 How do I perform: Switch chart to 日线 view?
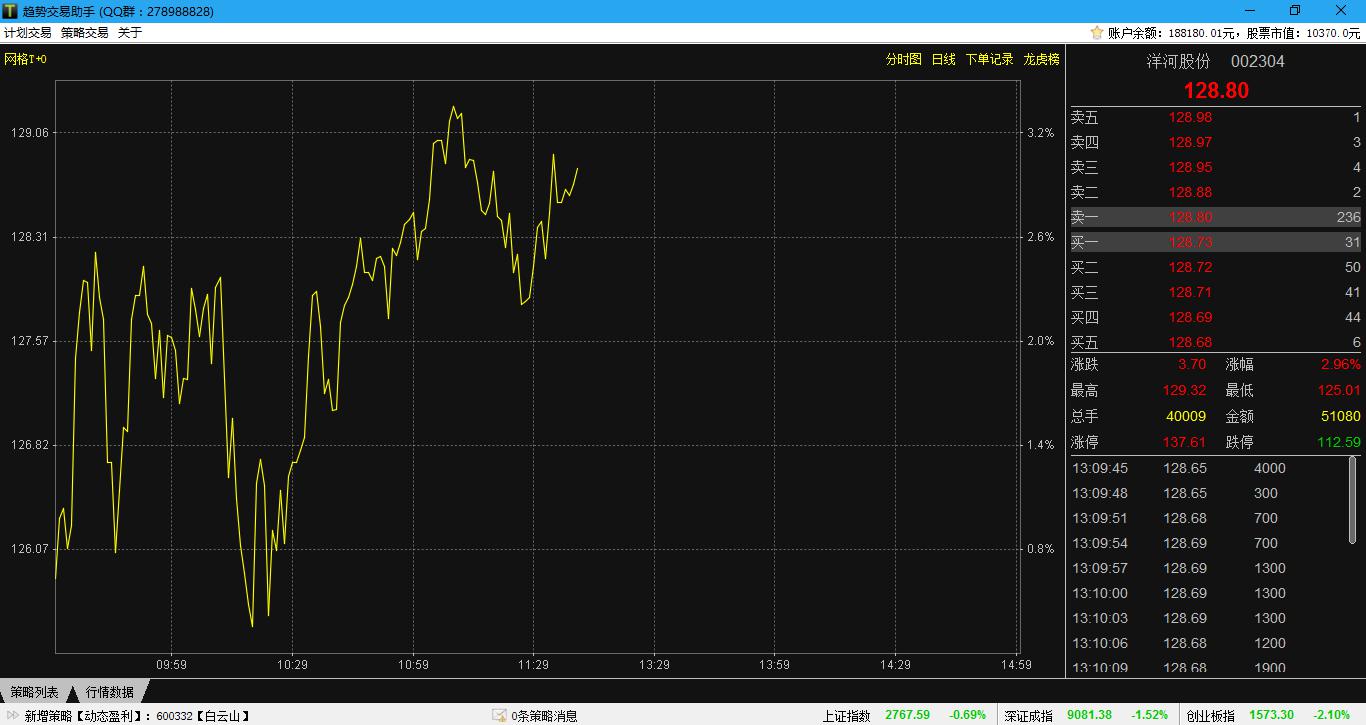(x=943, y=60)
